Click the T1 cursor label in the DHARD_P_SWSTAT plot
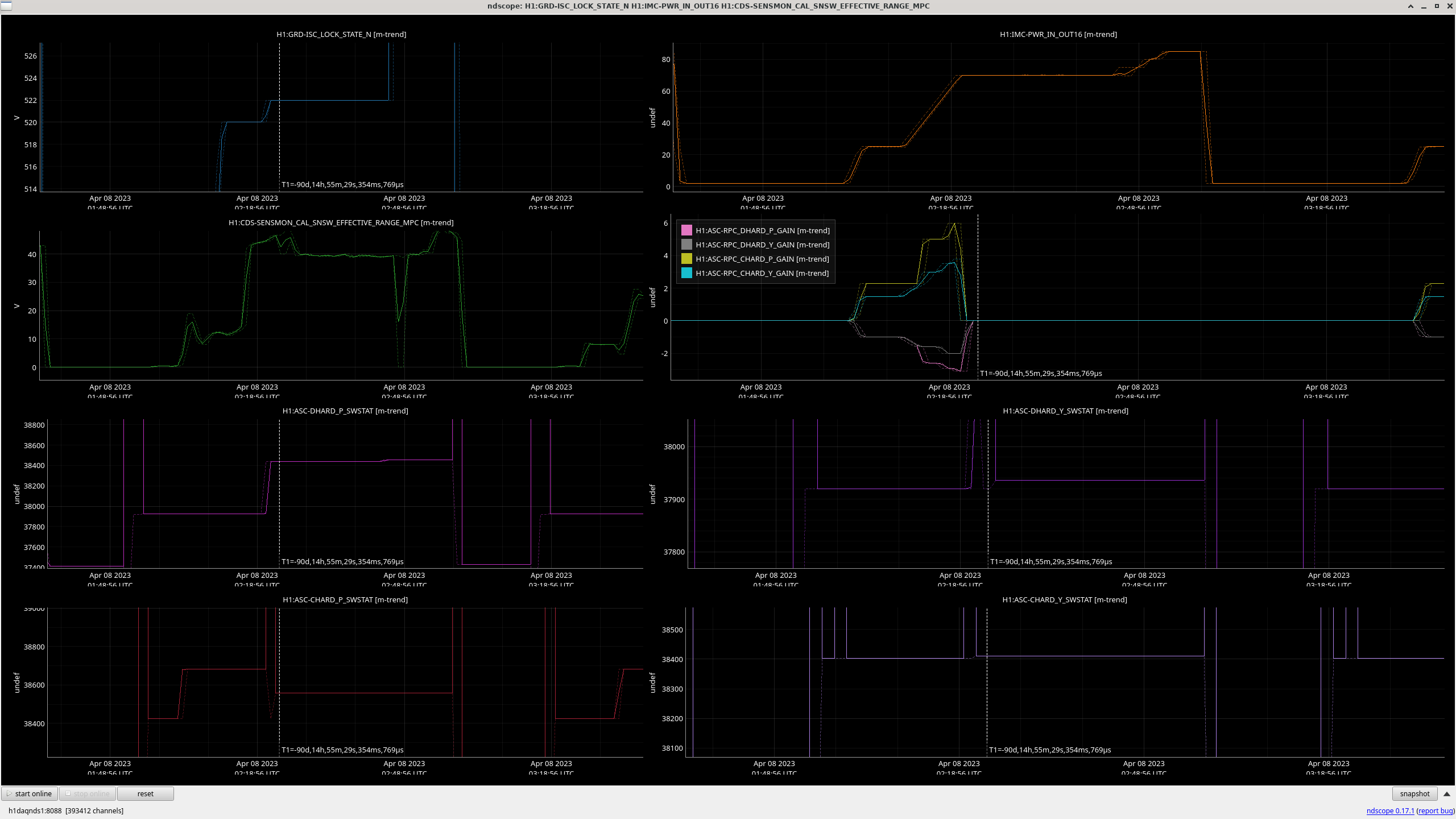Viewport: 1456px width, 819px height. click(x=342, y=561)
